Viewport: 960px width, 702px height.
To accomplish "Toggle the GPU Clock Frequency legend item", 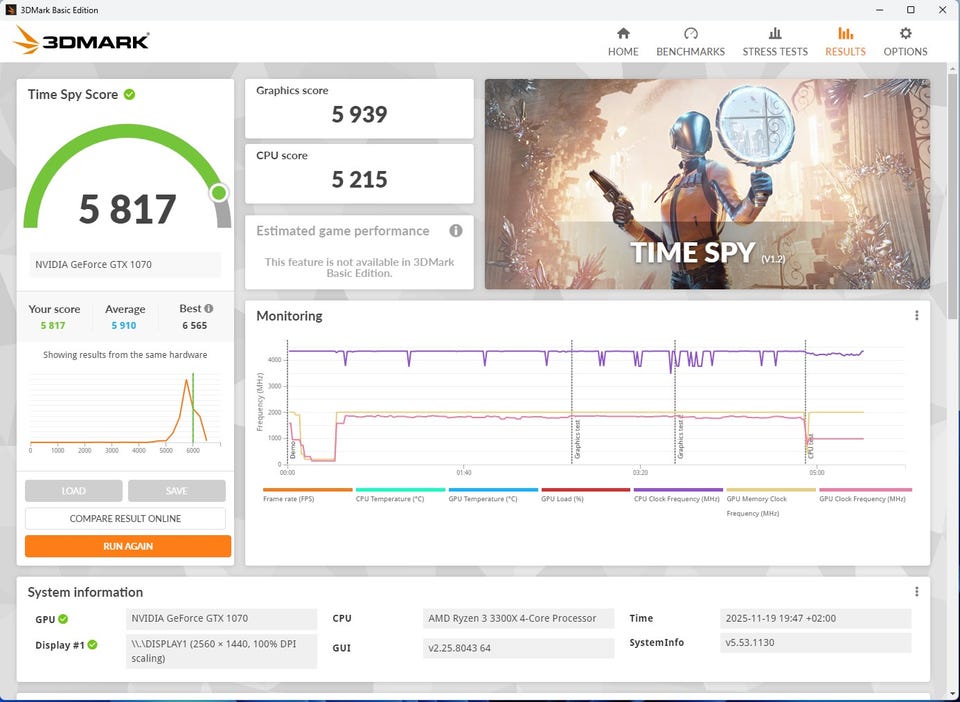I will [x=865, y=495].
